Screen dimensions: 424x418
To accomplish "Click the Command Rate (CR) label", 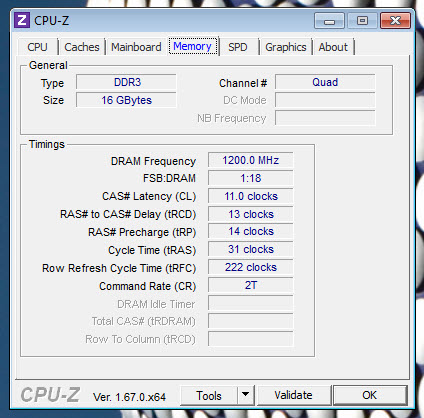I will point(148,286).
